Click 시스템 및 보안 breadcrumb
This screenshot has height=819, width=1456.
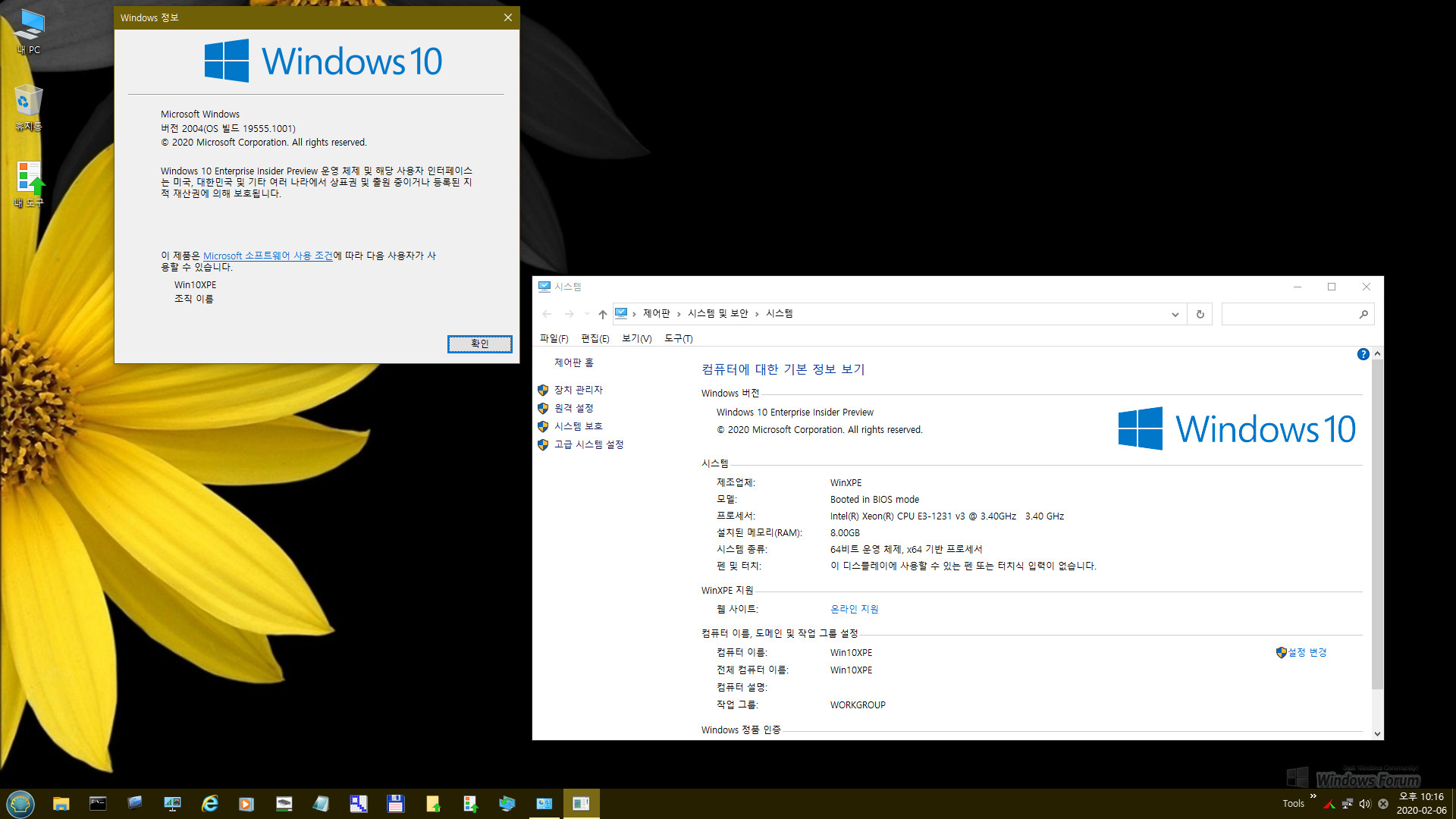[x=717, y=313]
